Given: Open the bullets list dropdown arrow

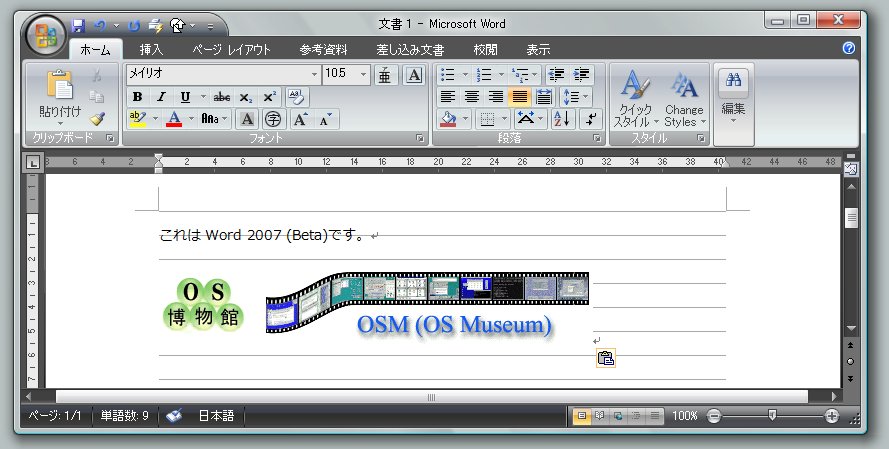Looking at the screenshot, I should point(465,74).
